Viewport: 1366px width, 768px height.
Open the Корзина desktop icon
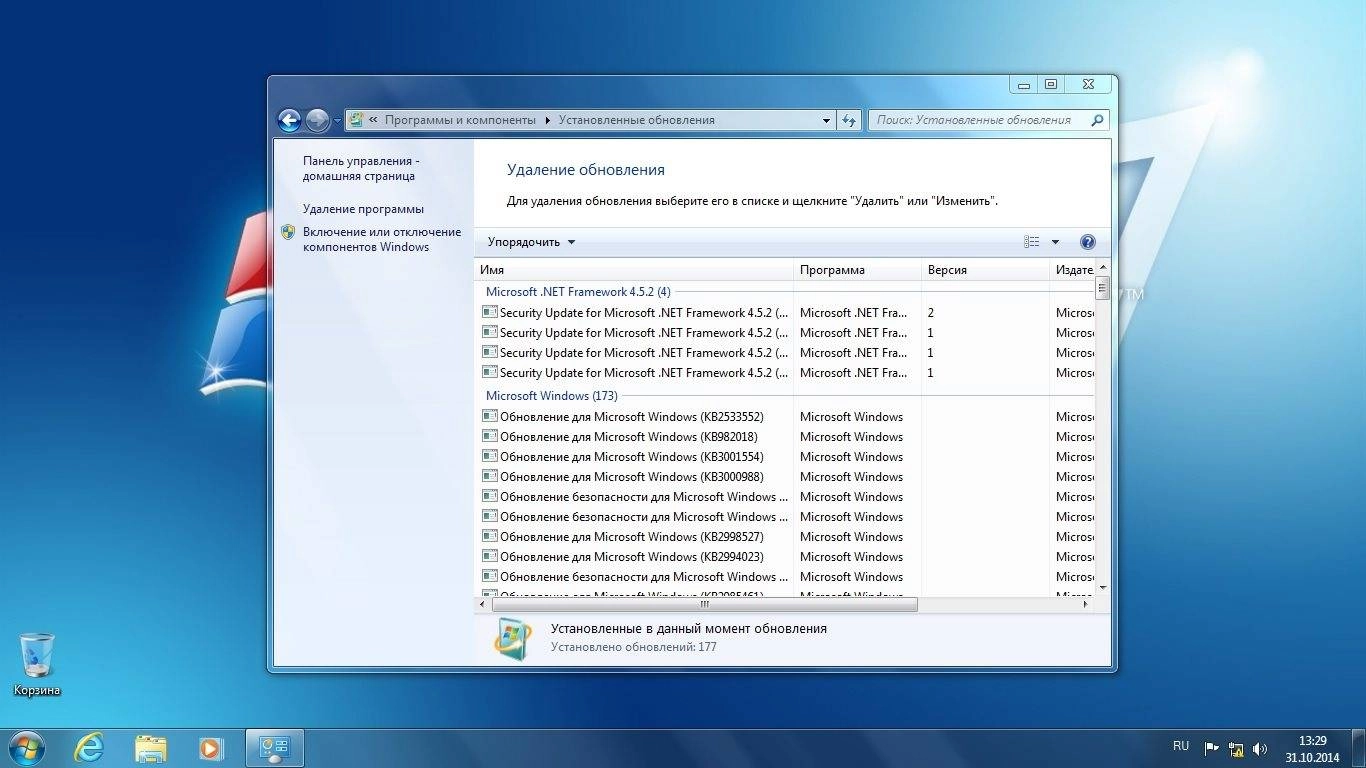(37, 664)
